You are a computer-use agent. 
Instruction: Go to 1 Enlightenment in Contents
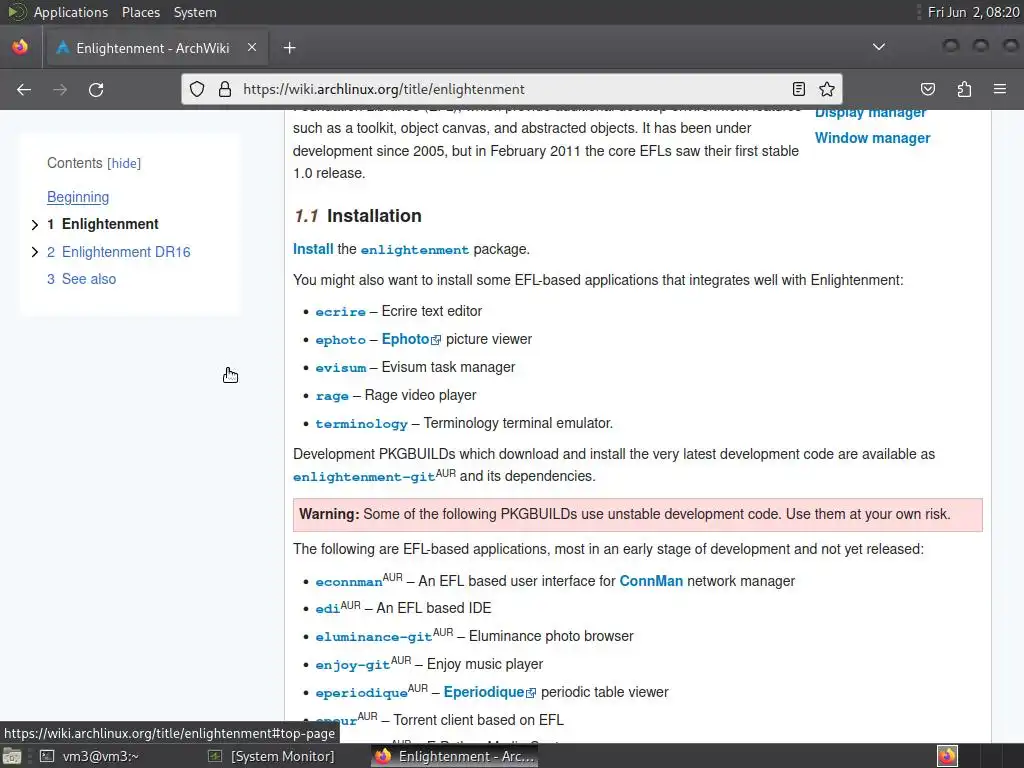[x=103, y=224]
